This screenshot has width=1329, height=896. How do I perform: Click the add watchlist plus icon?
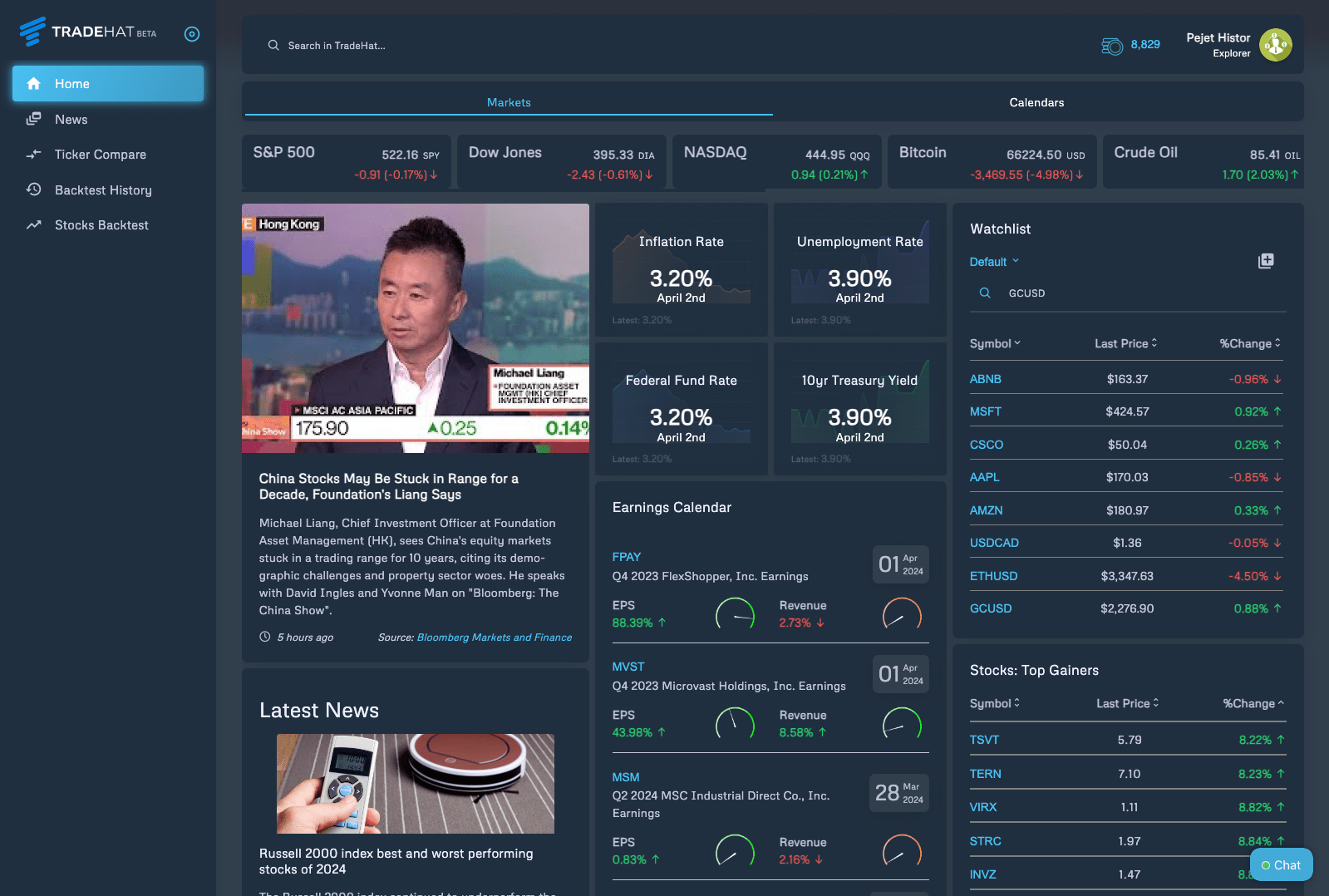pos(1266,261)
